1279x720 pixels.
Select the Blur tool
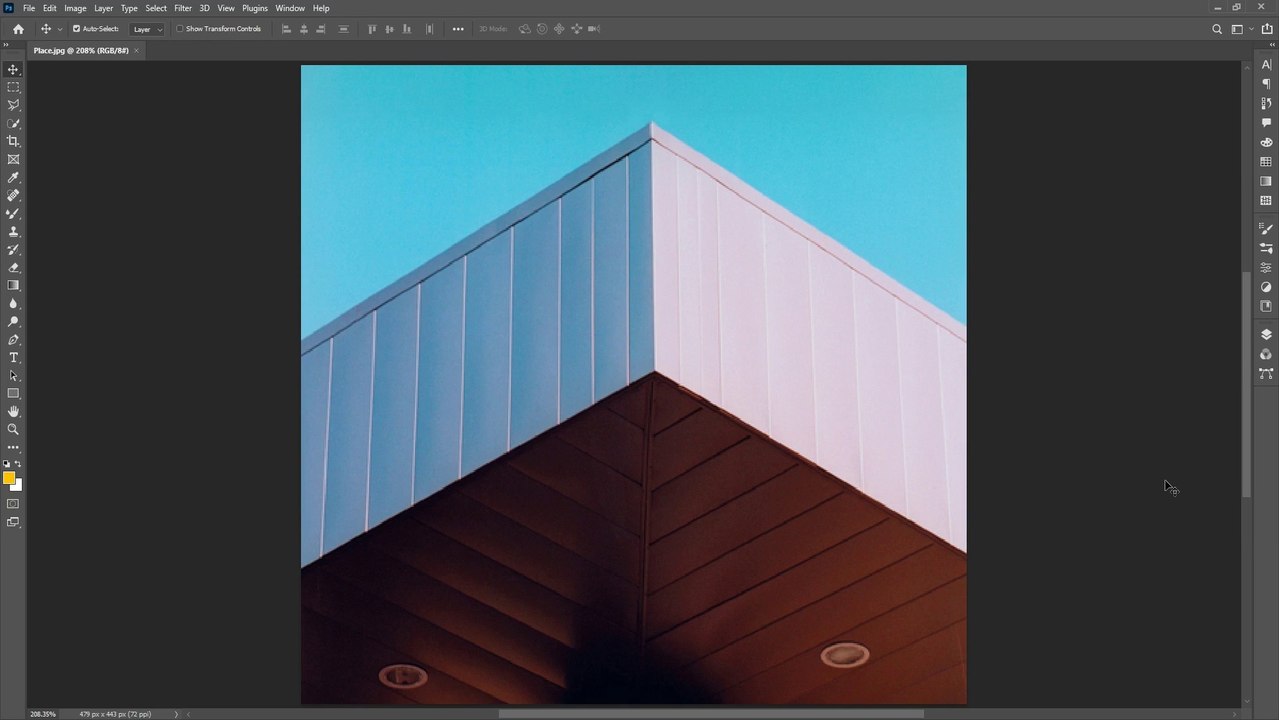point(13,303)
